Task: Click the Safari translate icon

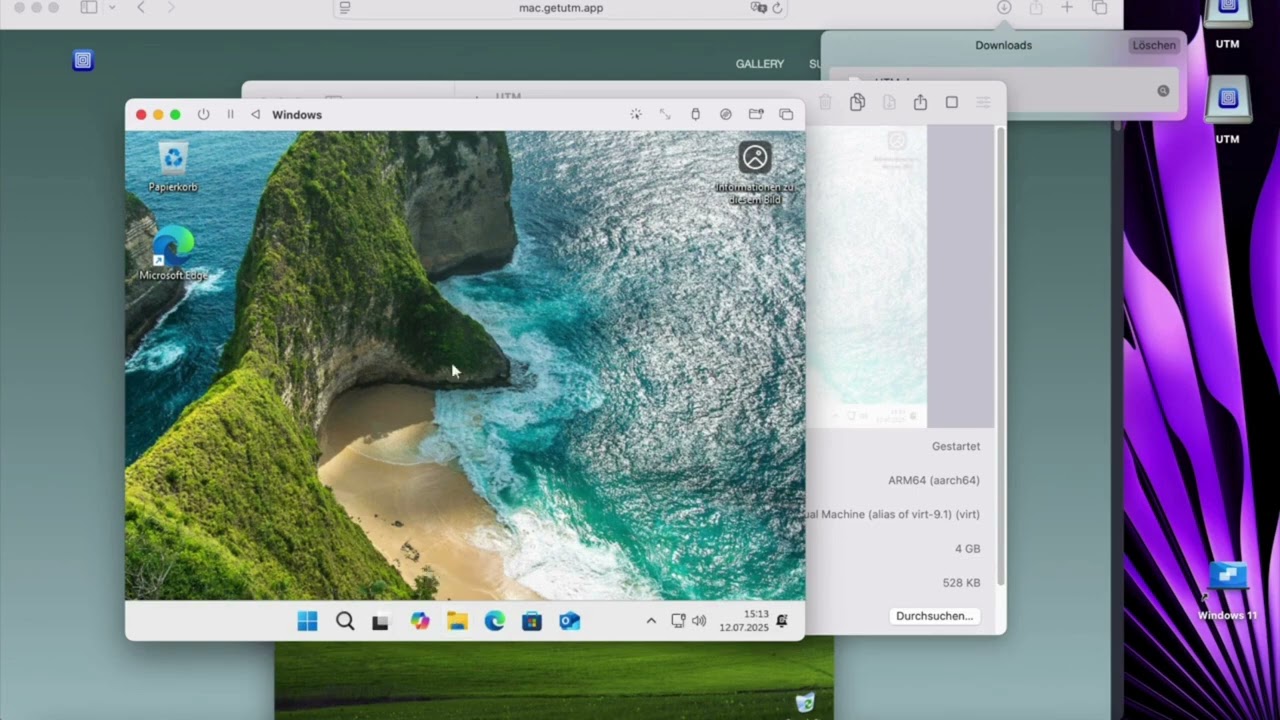Action: point(758,8)
